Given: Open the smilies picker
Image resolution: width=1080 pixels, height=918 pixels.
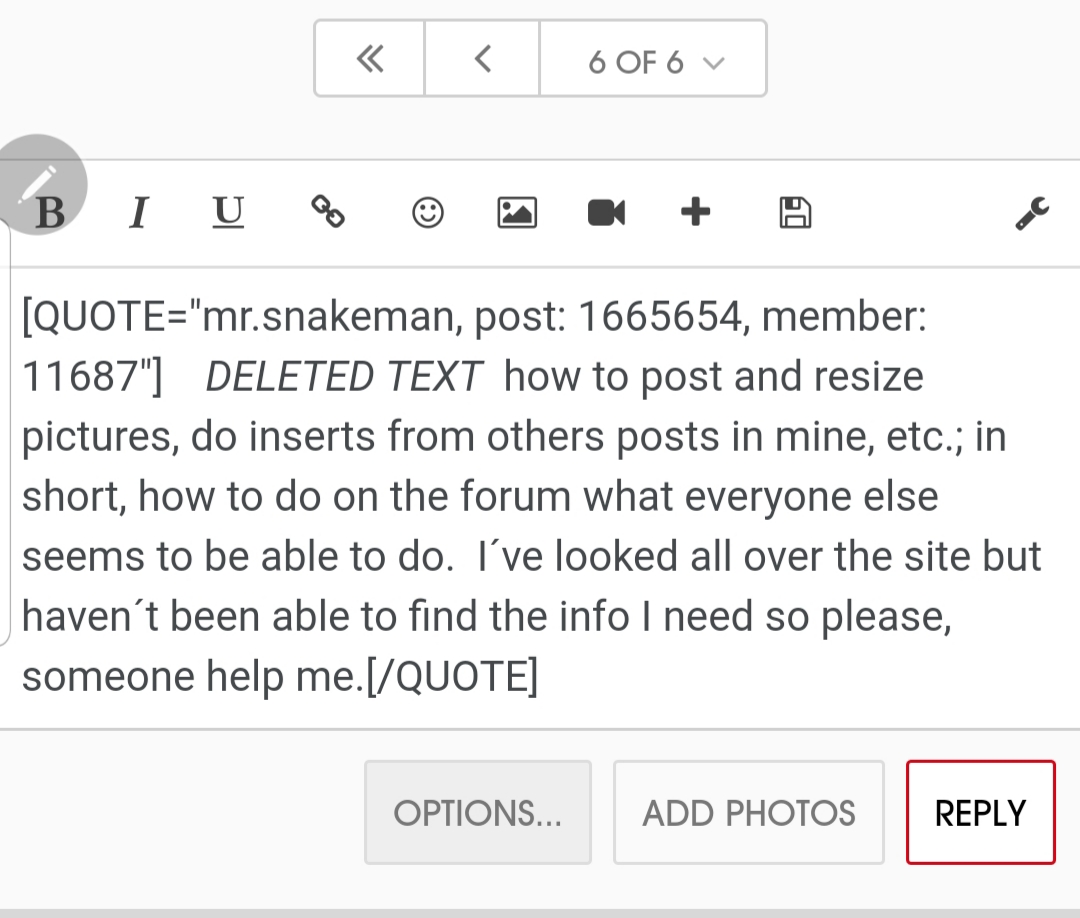Looking at the screenshot, I should tap(428, 212).
